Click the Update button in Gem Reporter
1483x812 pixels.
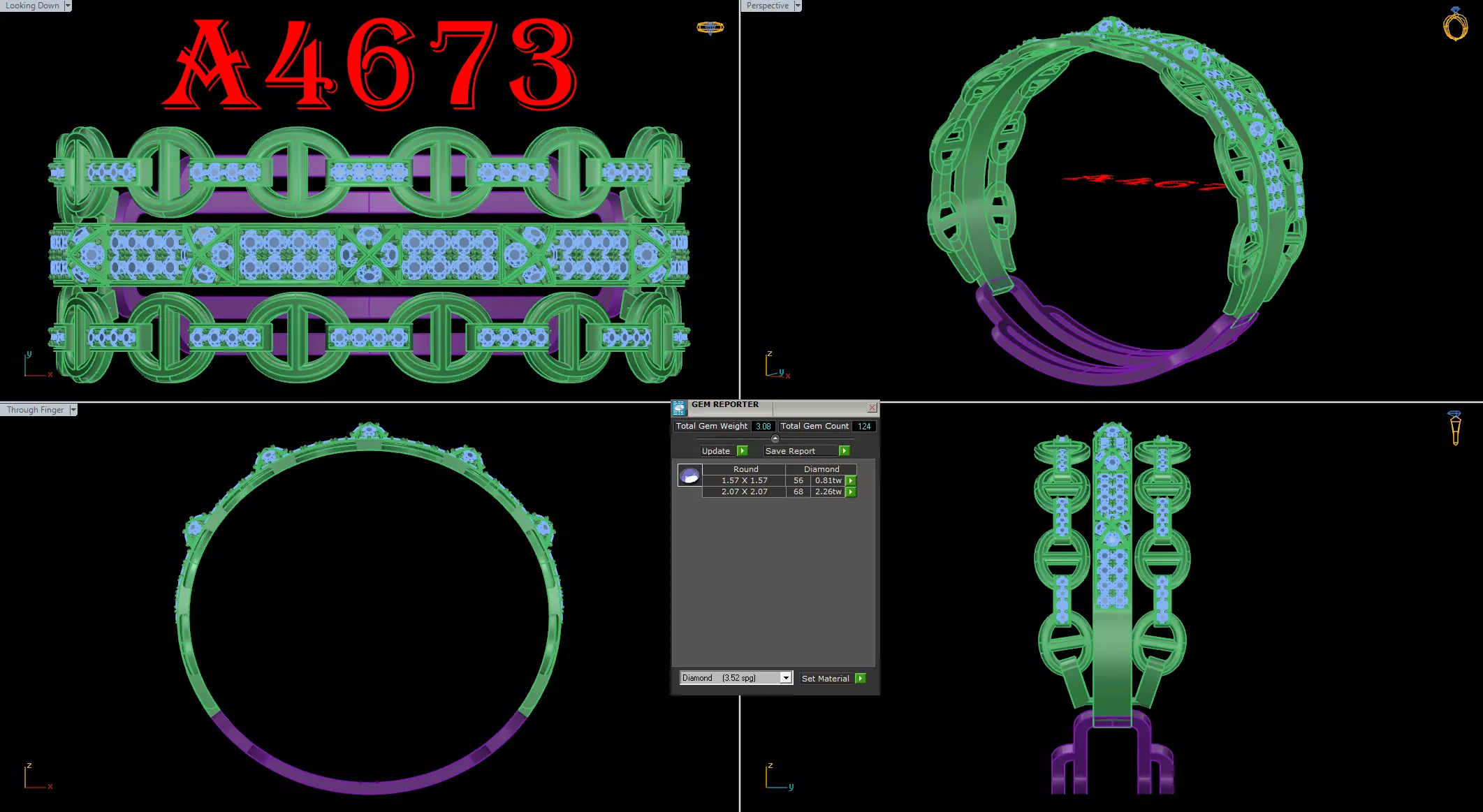tap(716, 451)
